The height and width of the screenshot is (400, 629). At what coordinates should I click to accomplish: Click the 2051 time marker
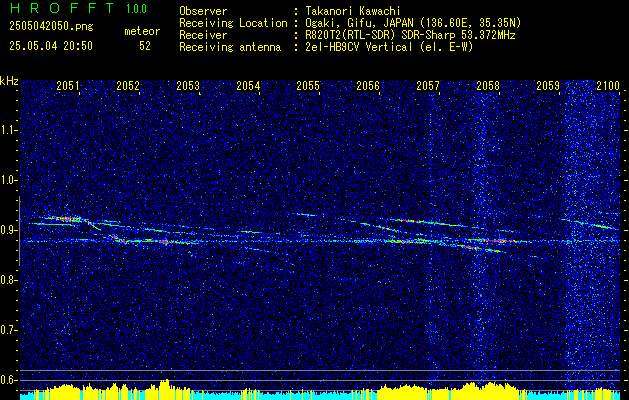68,85
